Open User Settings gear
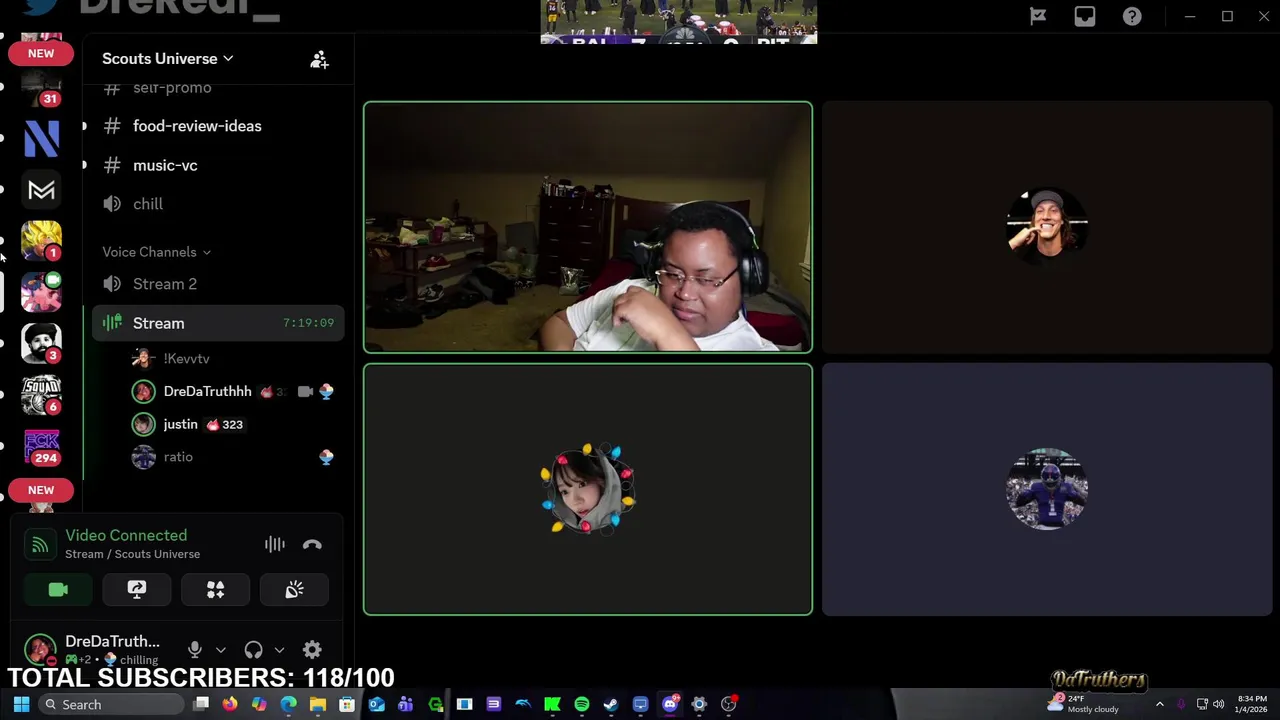The width and height of the screenshot is (1280, 720). (x=312, y=650)
